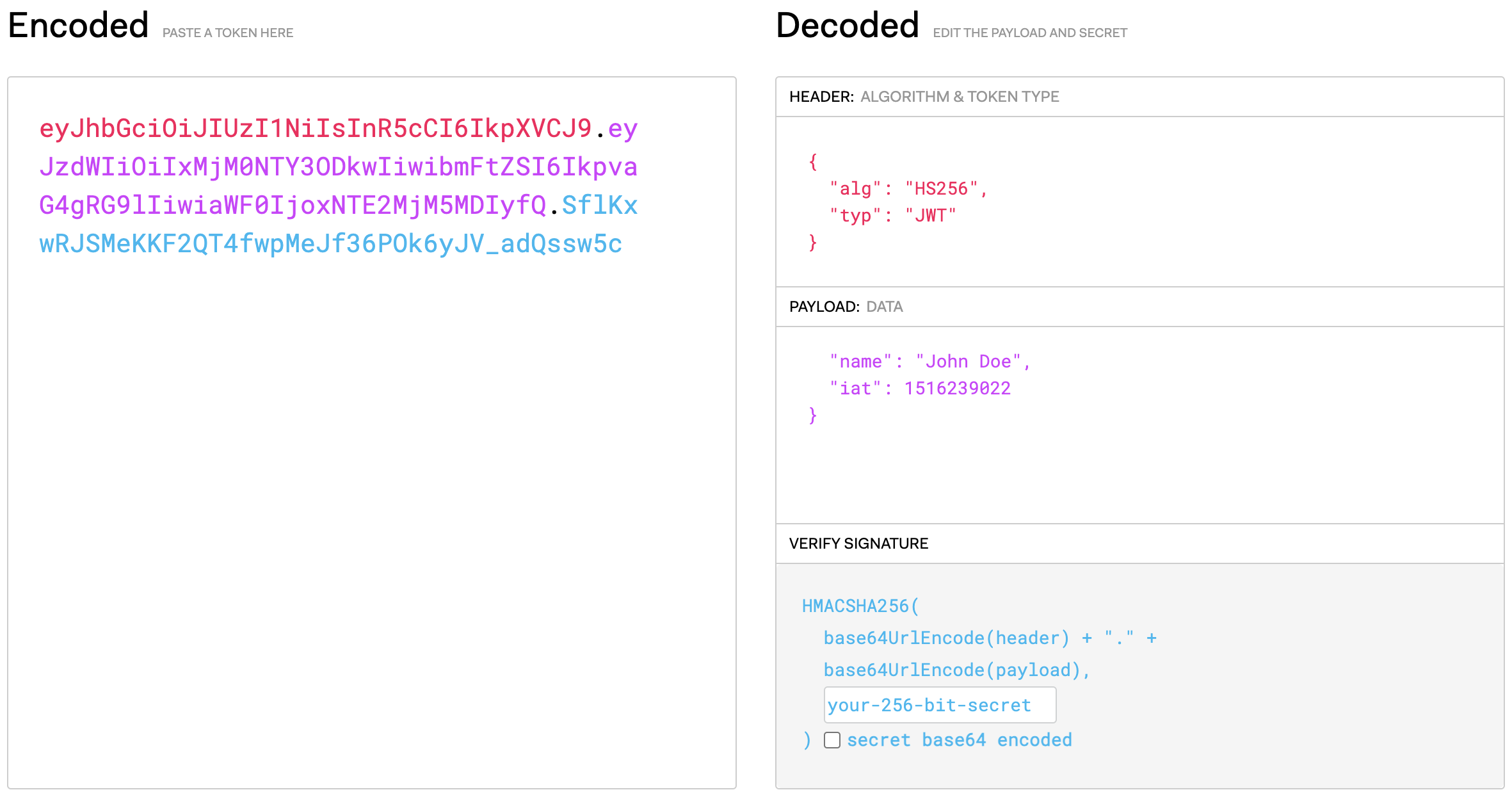Image resolution: width=1512 pixels, height=799 pixels.
Task: Click the purple payload segment of token
Action: [x=338, y=167]
